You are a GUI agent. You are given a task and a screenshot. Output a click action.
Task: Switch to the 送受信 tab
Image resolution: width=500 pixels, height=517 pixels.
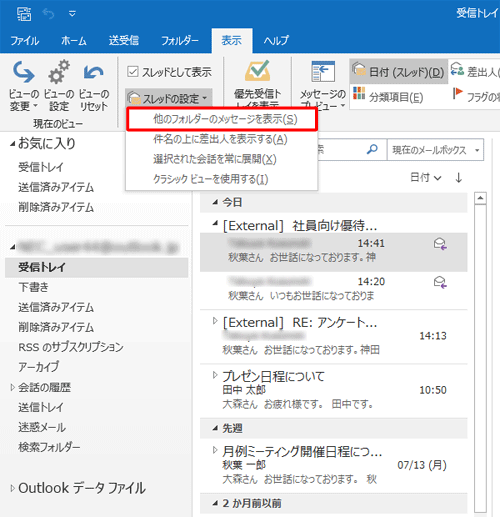(124, 41)
